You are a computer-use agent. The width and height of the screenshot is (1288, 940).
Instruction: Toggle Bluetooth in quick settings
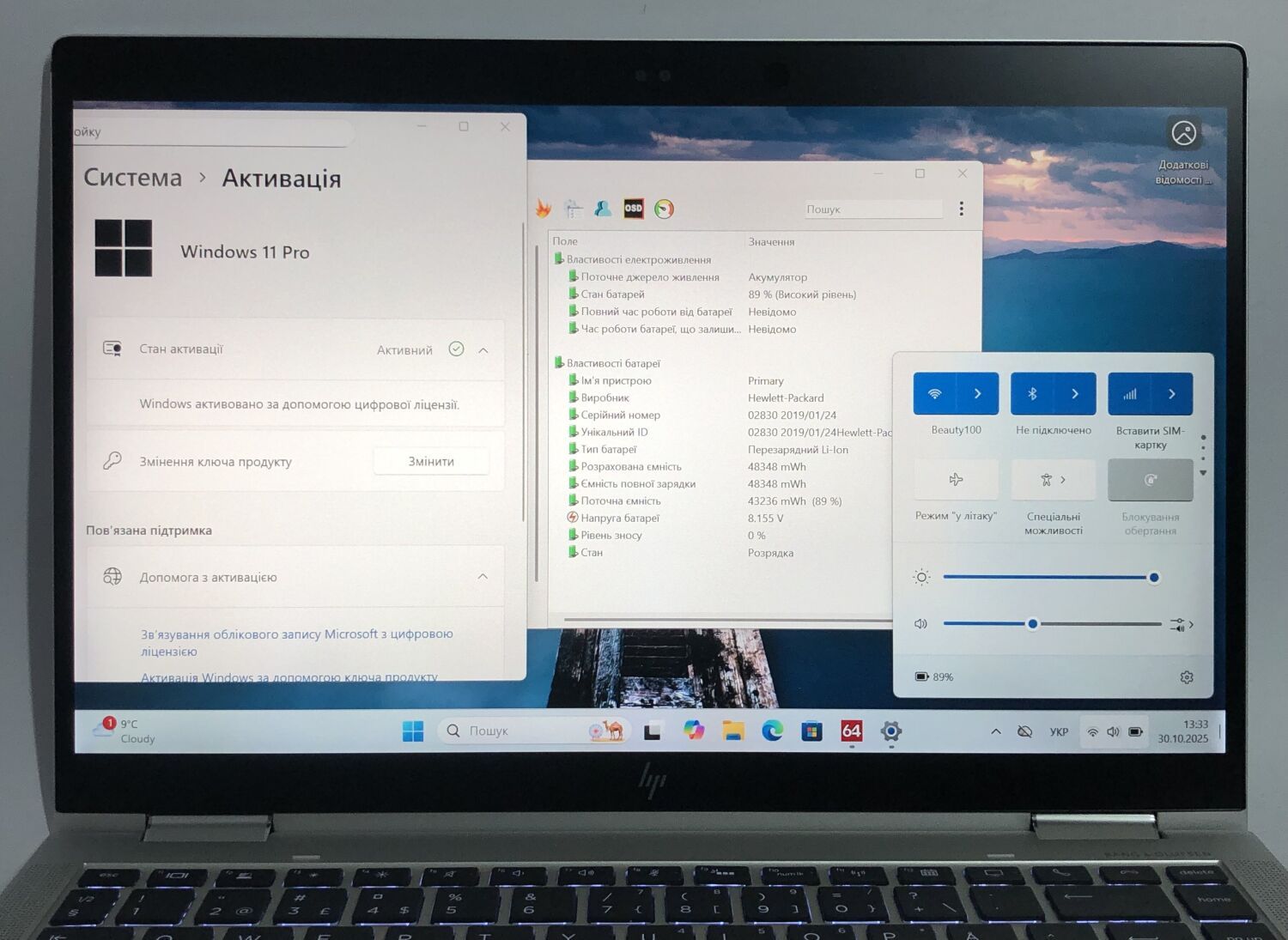tap(1033, 394)
